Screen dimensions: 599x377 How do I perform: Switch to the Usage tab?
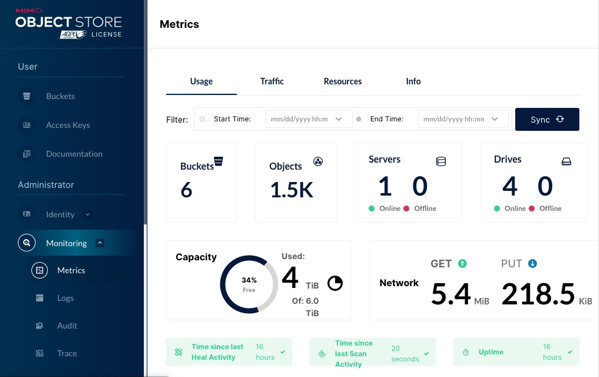[x=201, y=81]
